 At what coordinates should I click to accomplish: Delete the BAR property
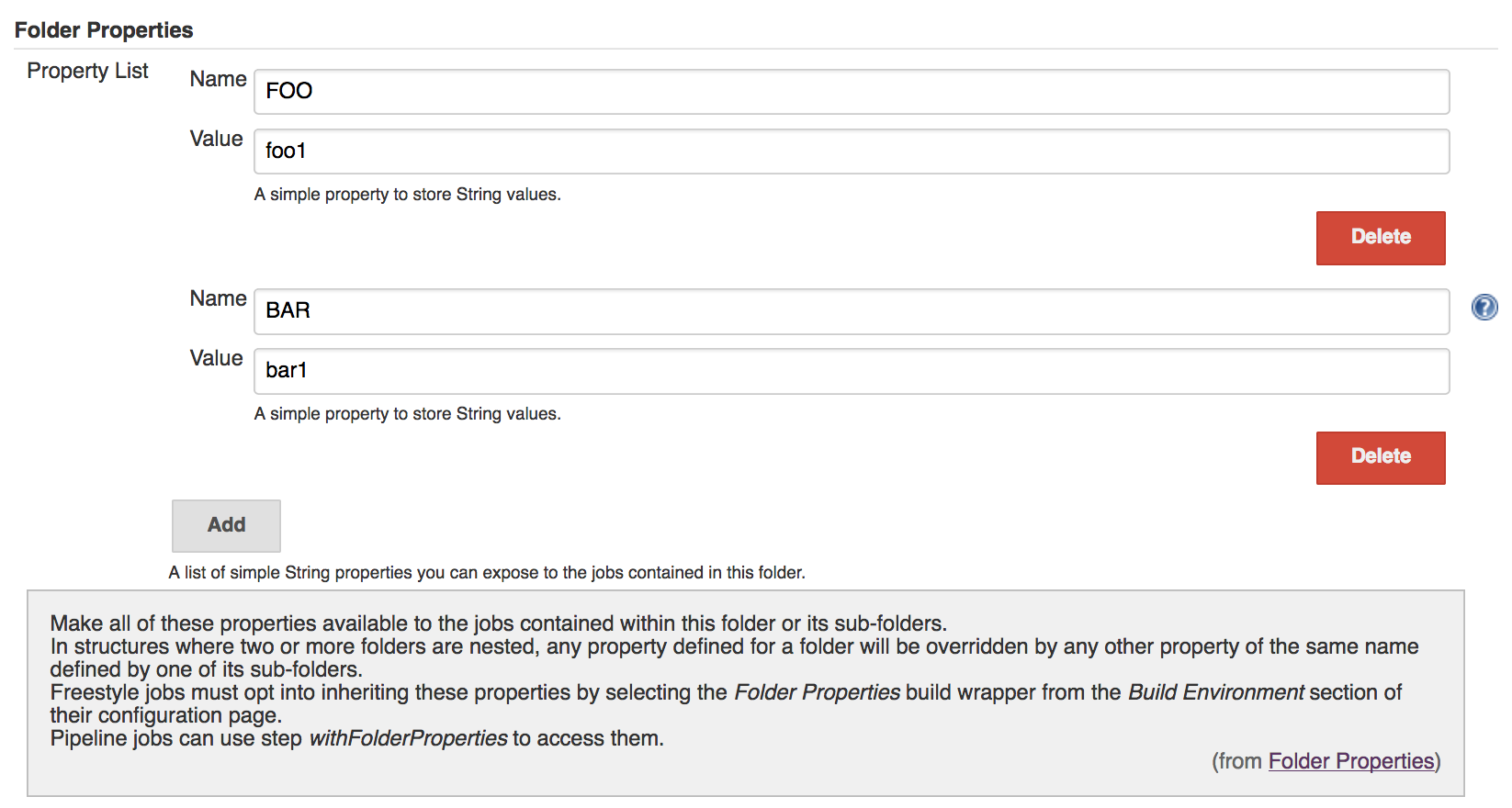pyautogui.click(x=1381, y=457)
